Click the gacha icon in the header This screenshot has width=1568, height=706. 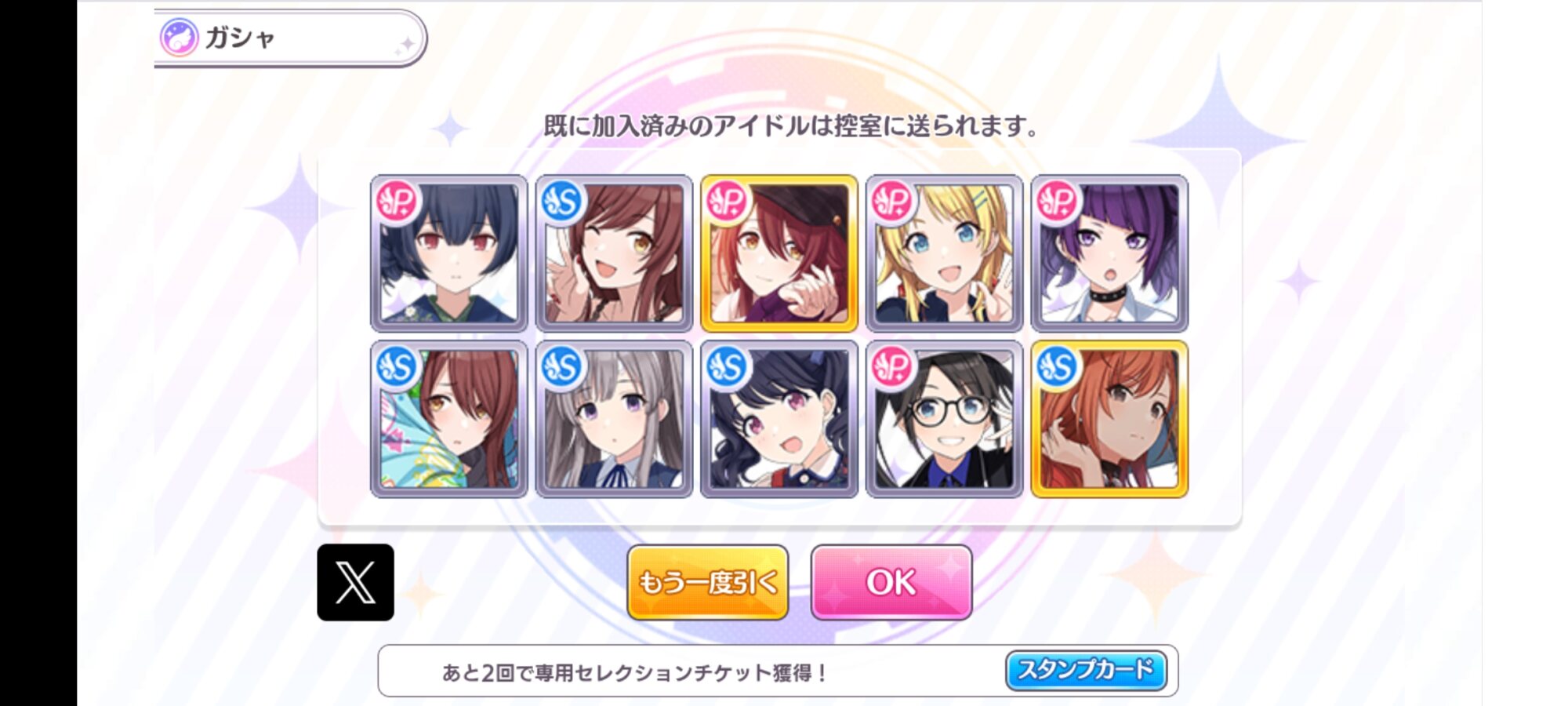tap(179, 37)
